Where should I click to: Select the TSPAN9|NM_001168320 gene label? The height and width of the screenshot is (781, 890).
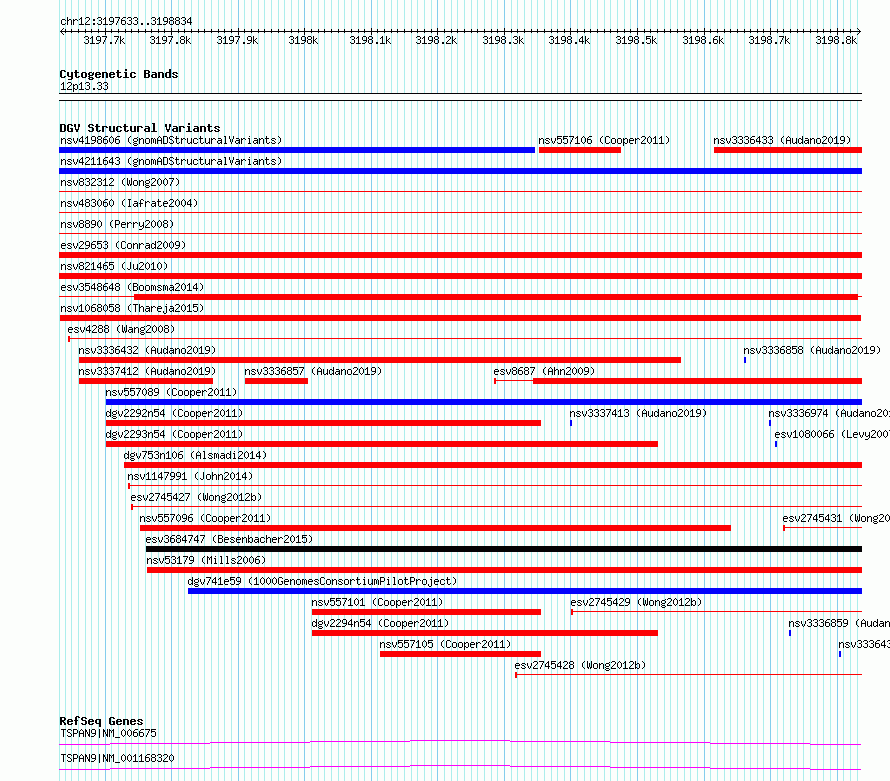coord(117,758)
